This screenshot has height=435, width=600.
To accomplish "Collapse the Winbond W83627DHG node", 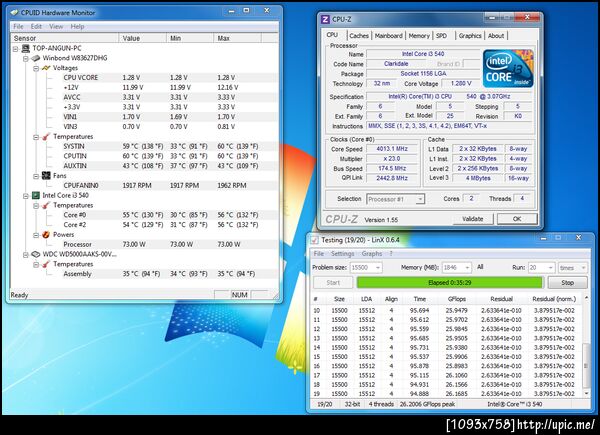I will (x=26, y=59).
